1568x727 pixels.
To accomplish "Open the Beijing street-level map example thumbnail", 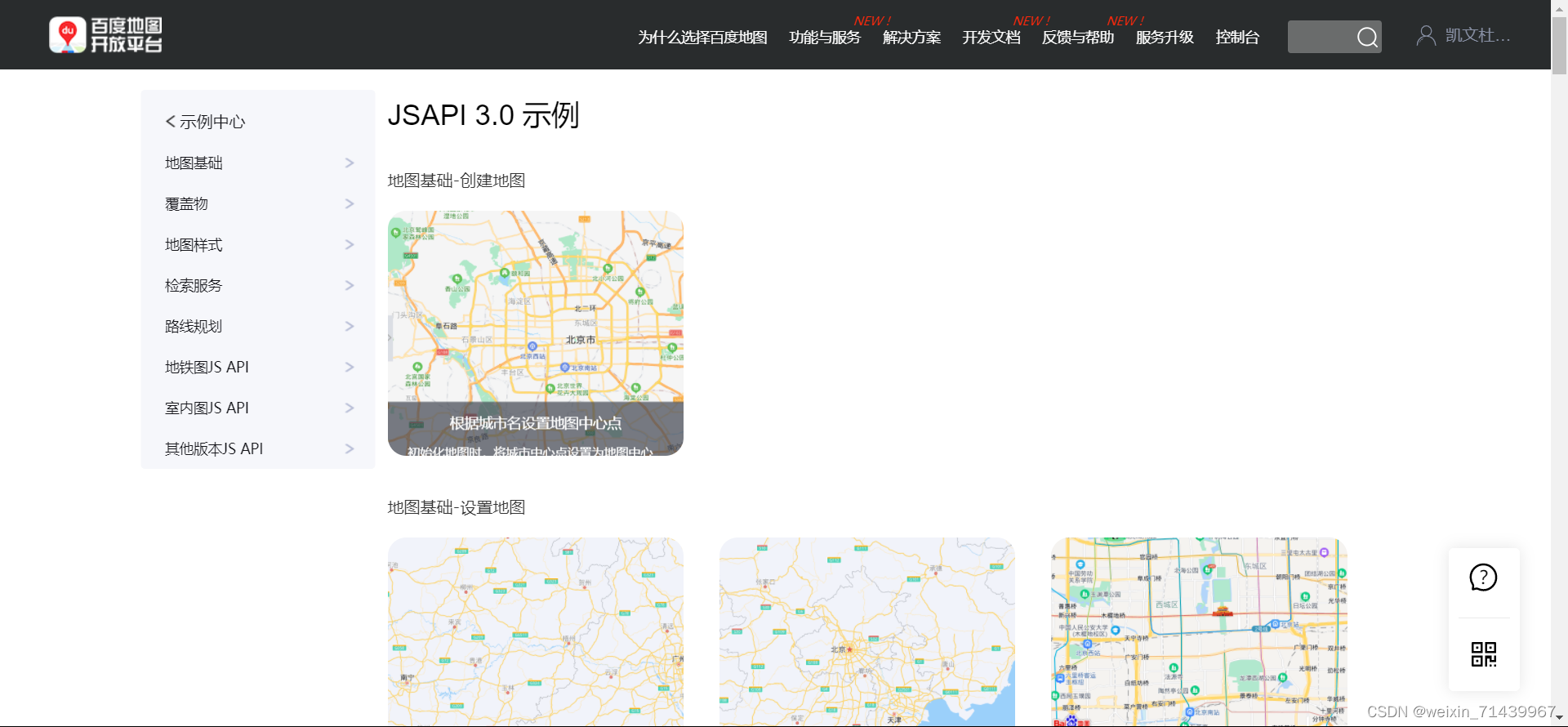I will pos(1199,631).
